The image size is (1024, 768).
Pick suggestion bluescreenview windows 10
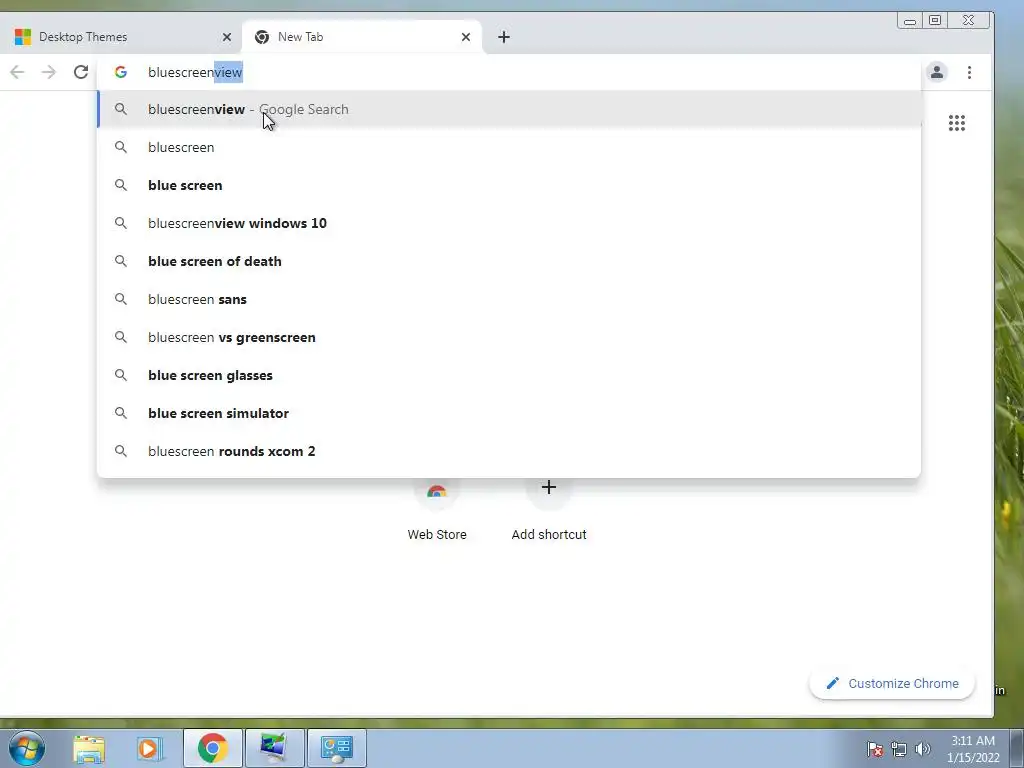(x=509, y=223)
